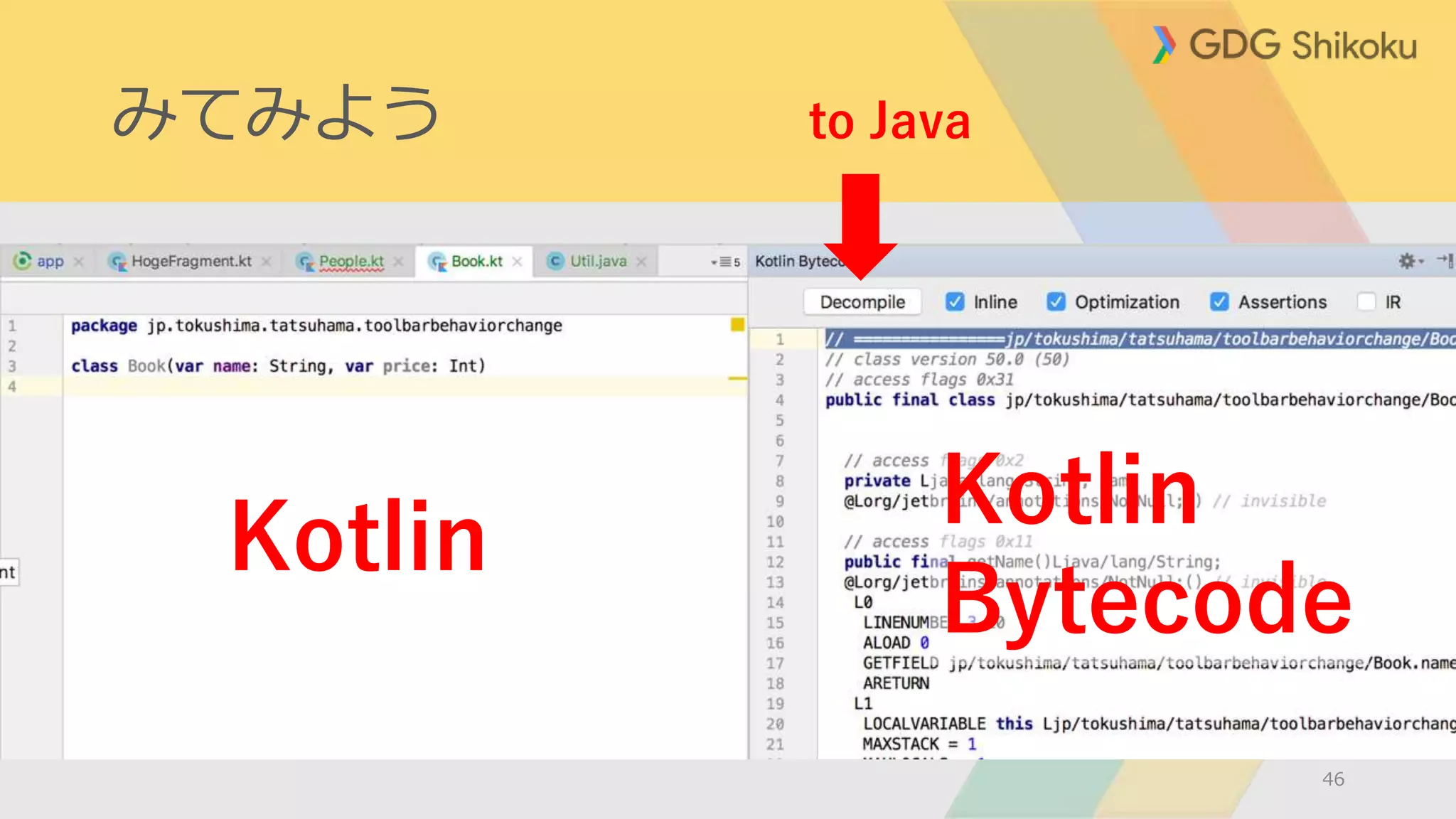This screenshot has width=1456, height=819.
Task: Click line number 3 in editor gutter
Action: (x=12, y=366)
